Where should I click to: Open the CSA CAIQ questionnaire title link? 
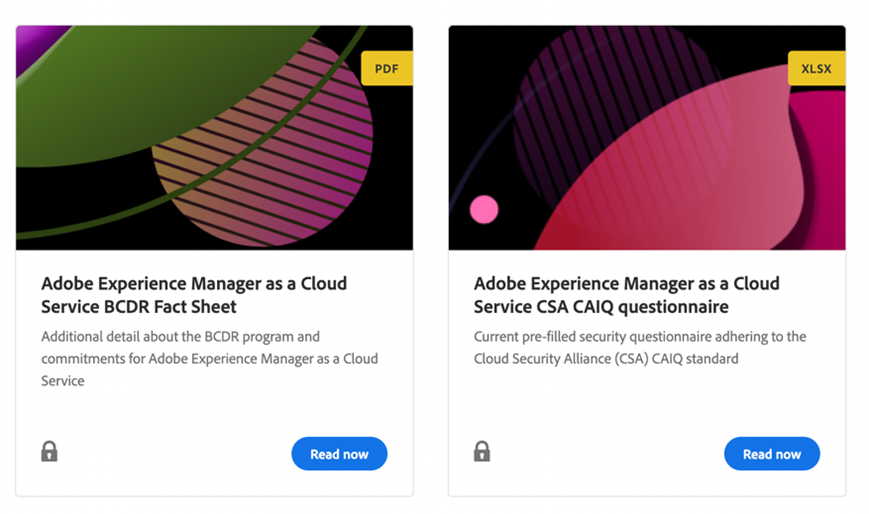pos(626,295)
